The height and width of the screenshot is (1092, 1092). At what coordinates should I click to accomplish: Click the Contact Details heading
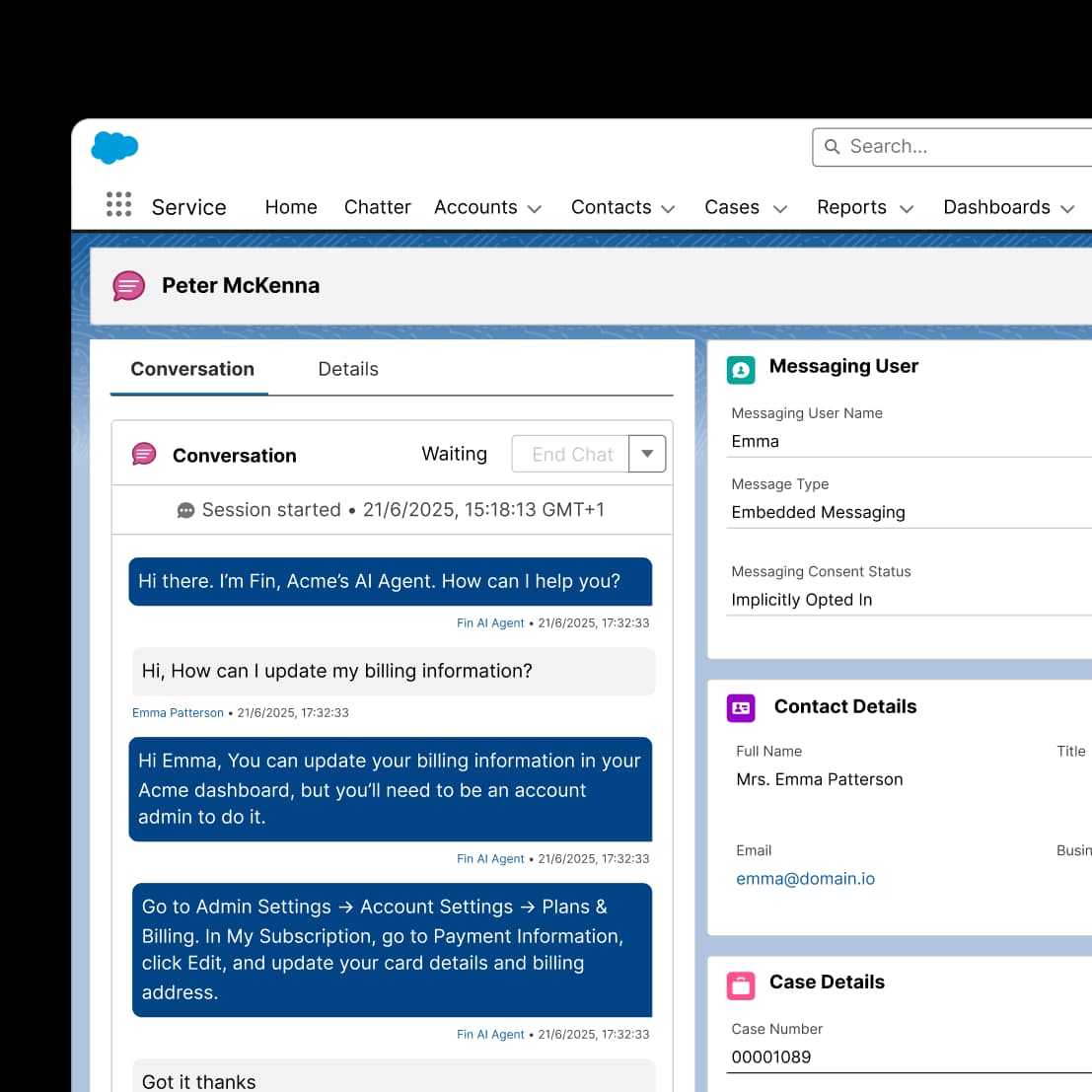(845, 707)
